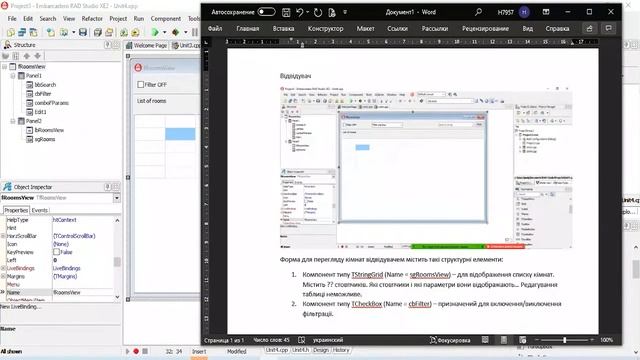The image size is (640, 360).
Task: Open the Ссылки ribbon tab
Action: coord(398,29)
